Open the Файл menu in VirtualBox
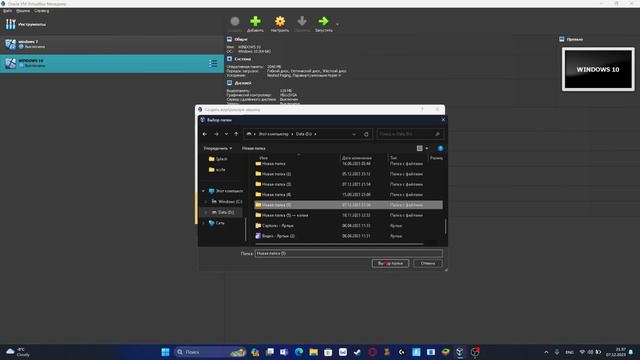 pyautogui.click(x=7, y=11)
